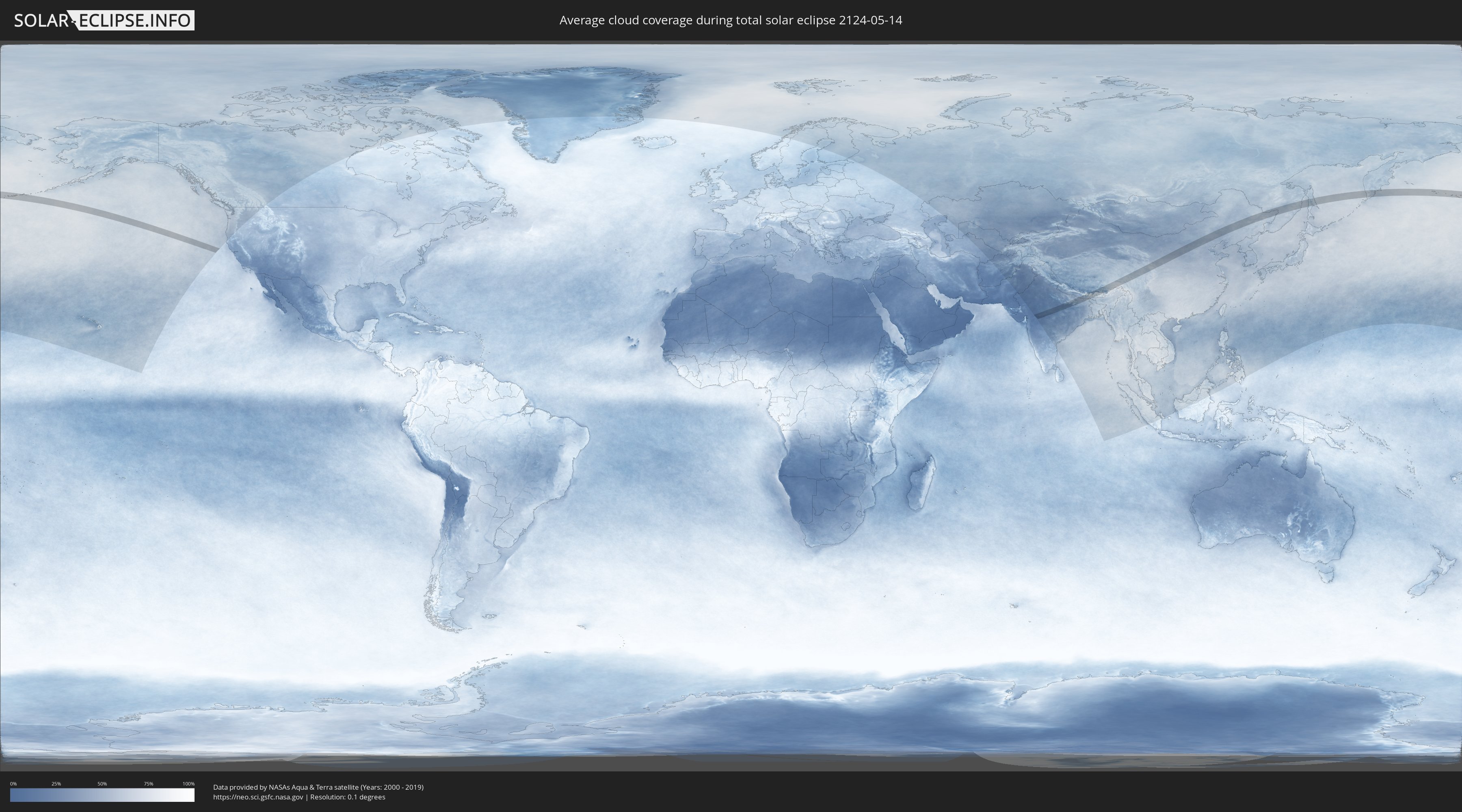Click the 'Data provided by NASAs Aqua & Terra satellite' text

coord(285,787)
